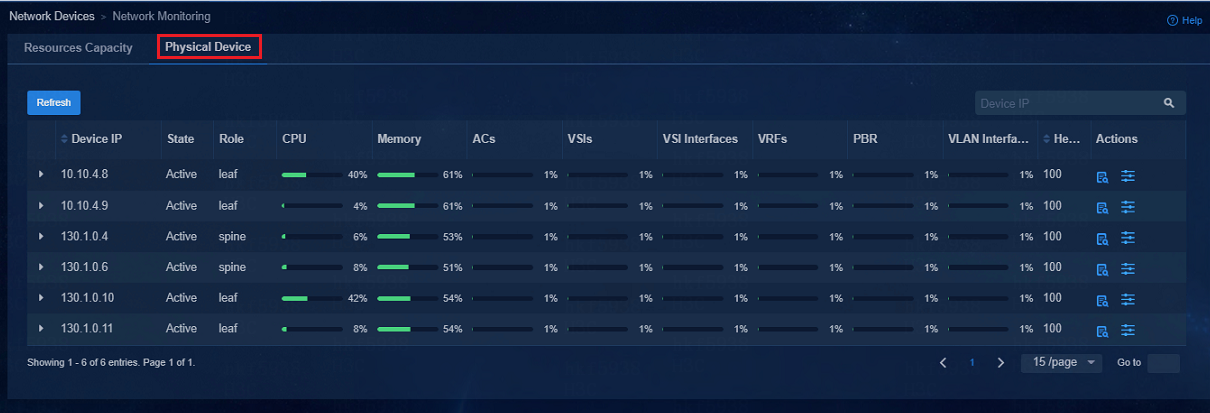The image size is (1210, 413).
Task: Switch to Resources Capacity tab
Action: coord(78,48)
